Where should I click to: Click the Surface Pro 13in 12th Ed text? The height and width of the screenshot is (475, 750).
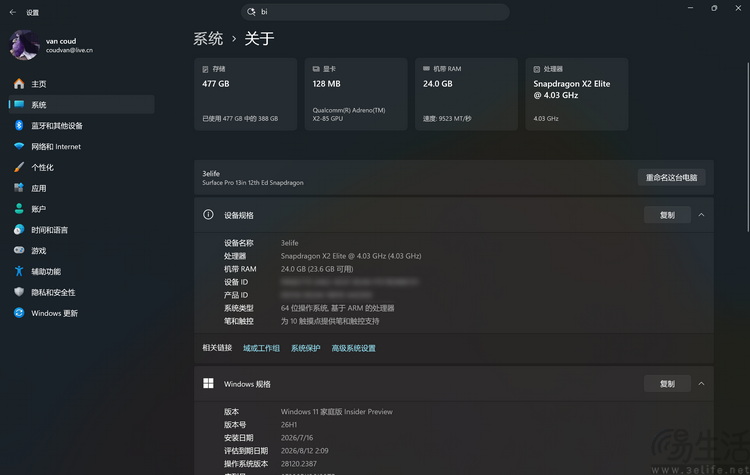(253, 183)
